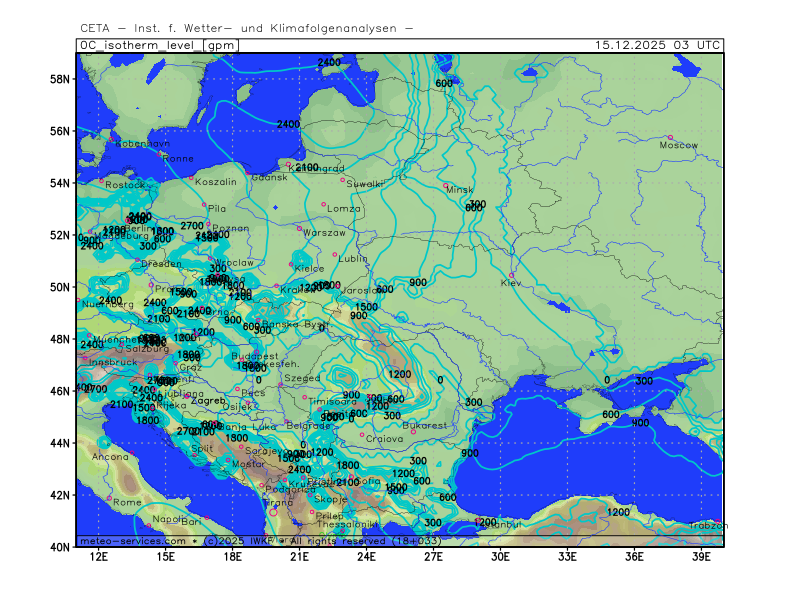Click the Suwalki city marker
The image size is (800, 600).
pyautogui.click(x=343, y=180)
